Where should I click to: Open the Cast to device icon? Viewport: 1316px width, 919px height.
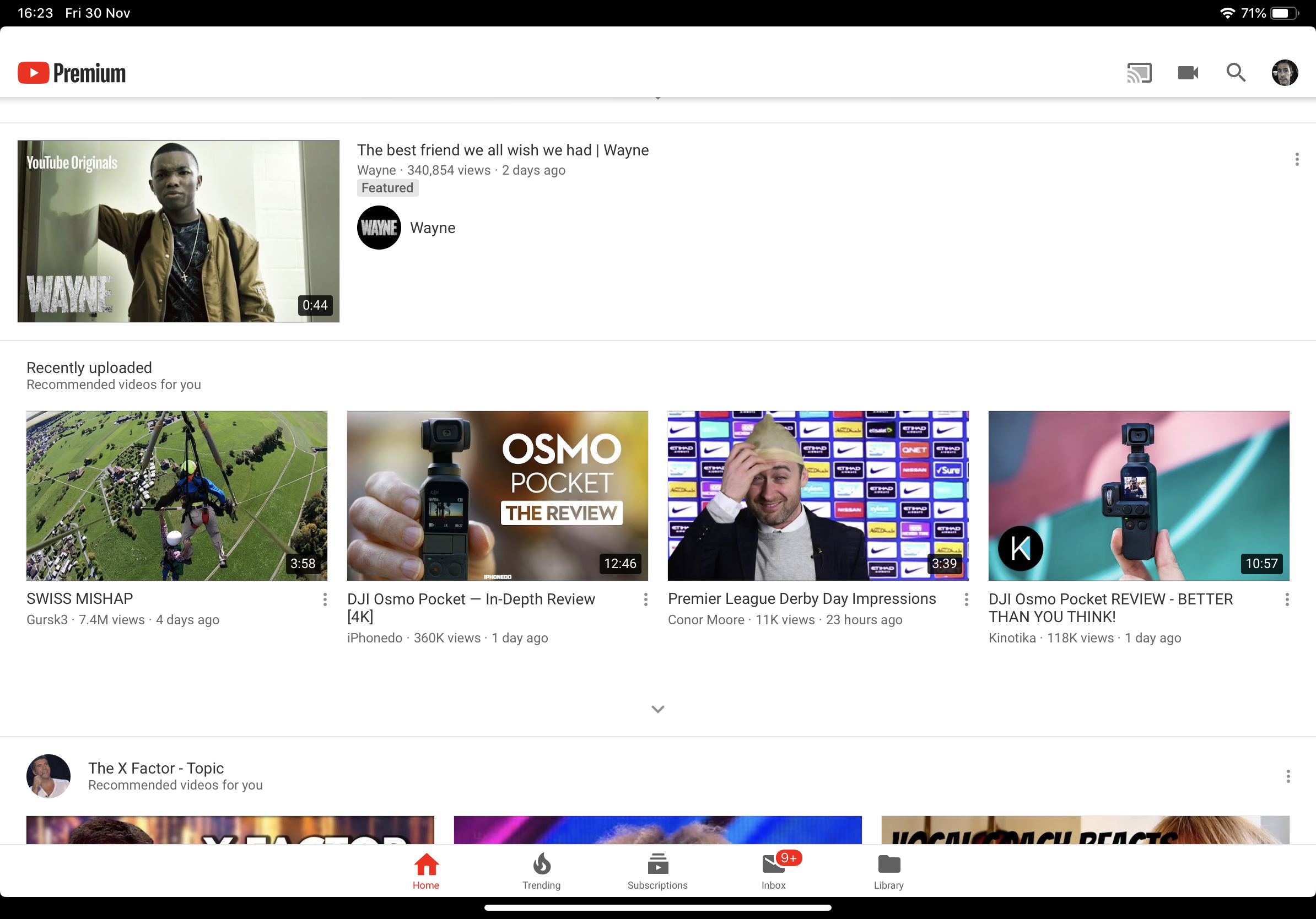pos(1139,73)
